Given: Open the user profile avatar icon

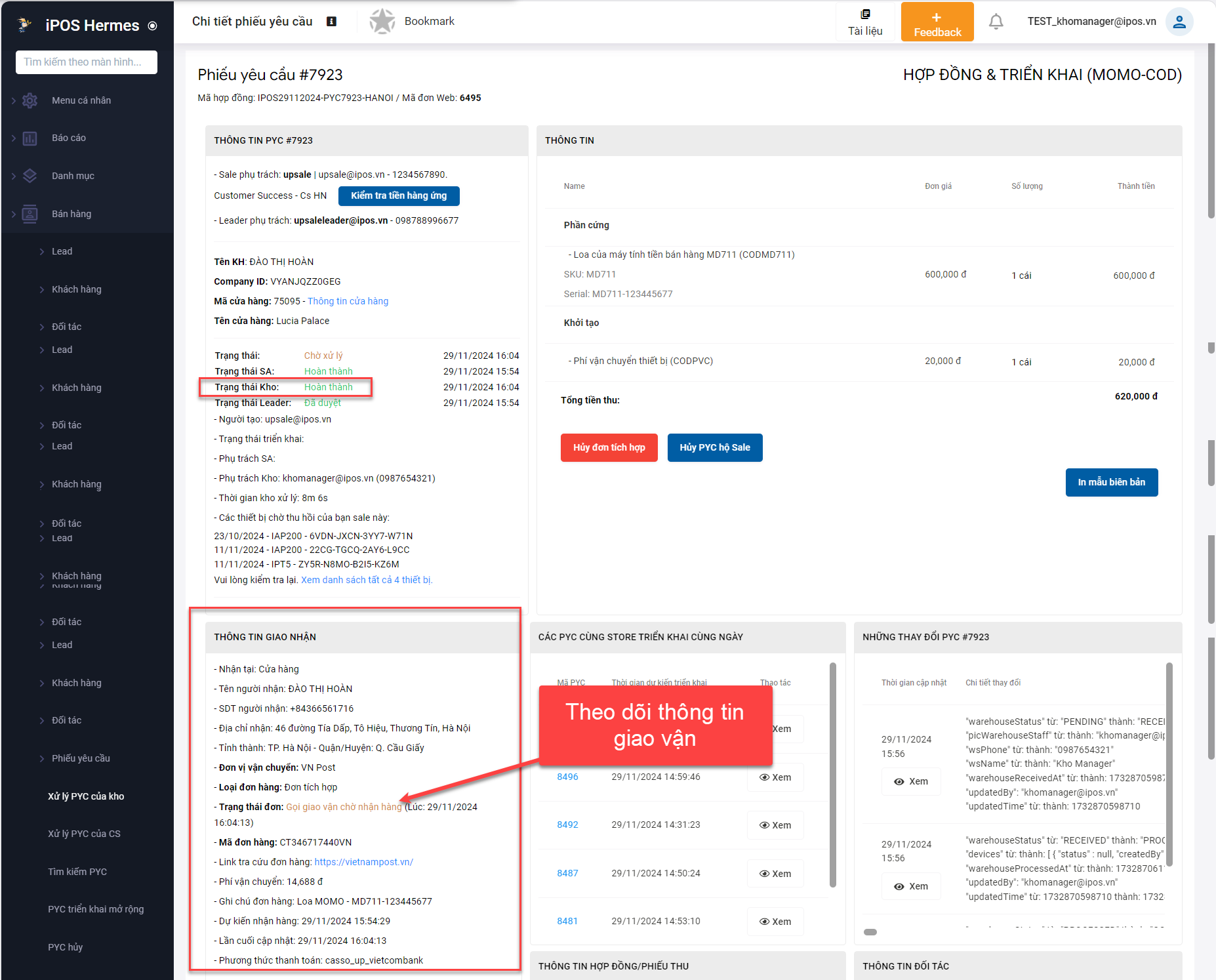Looking at the screenshot, I should [x=1179, y=22].
